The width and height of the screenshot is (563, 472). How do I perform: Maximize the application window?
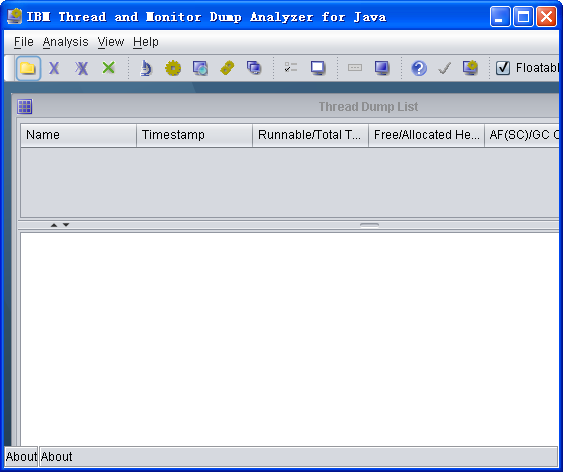[523, 17]
